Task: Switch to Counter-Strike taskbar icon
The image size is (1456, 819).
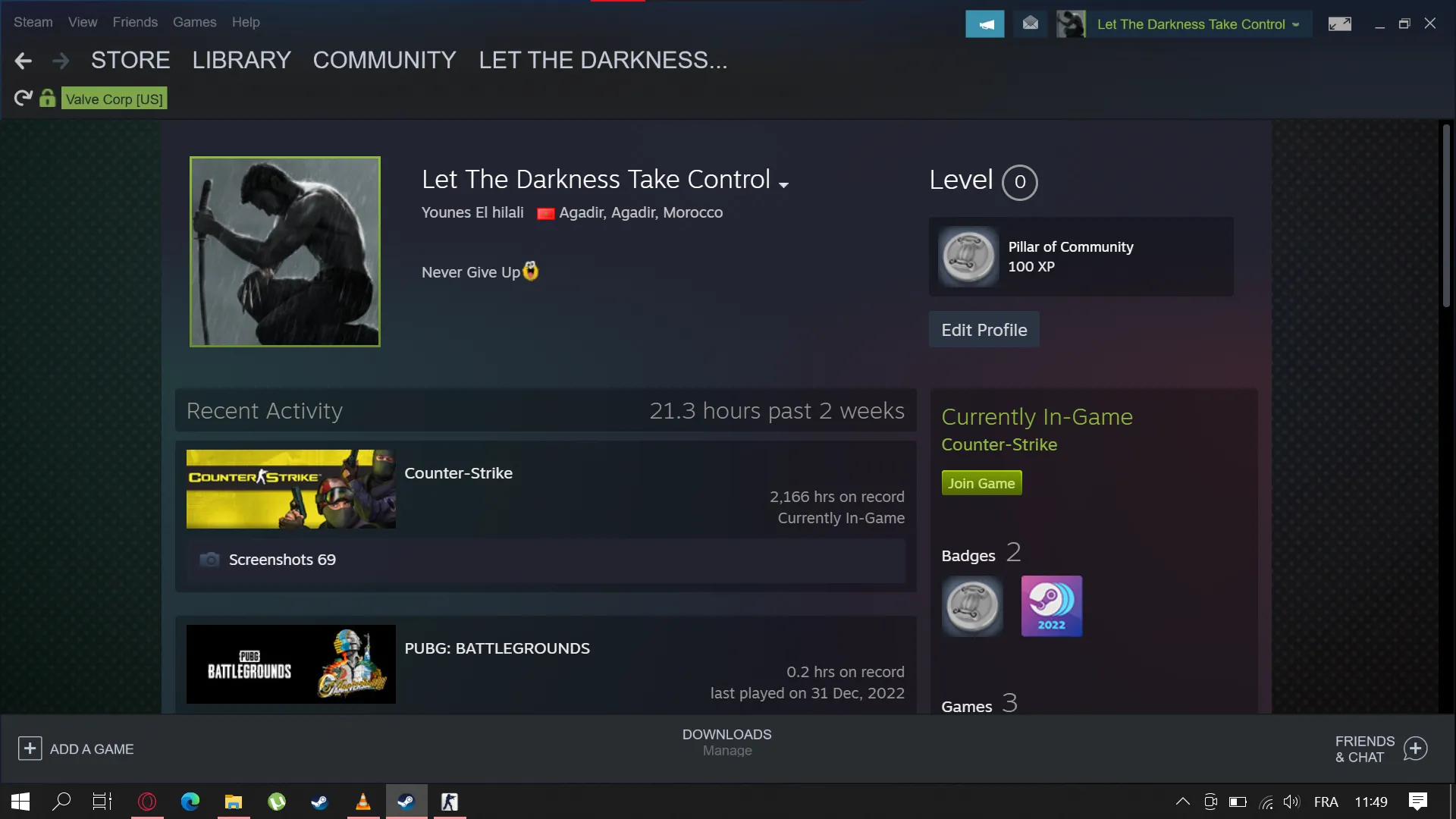Action: [x=450, y=802]
